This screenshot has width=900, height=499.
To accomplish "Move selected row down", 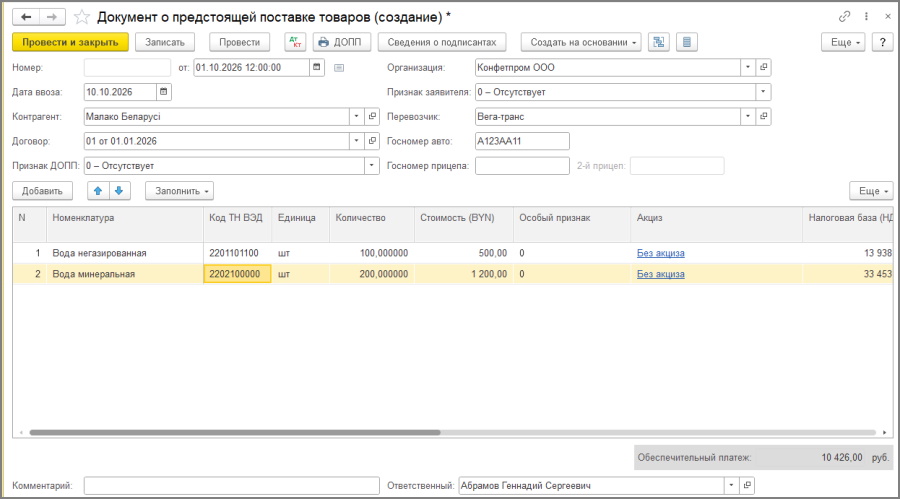I will click(119, 191).
